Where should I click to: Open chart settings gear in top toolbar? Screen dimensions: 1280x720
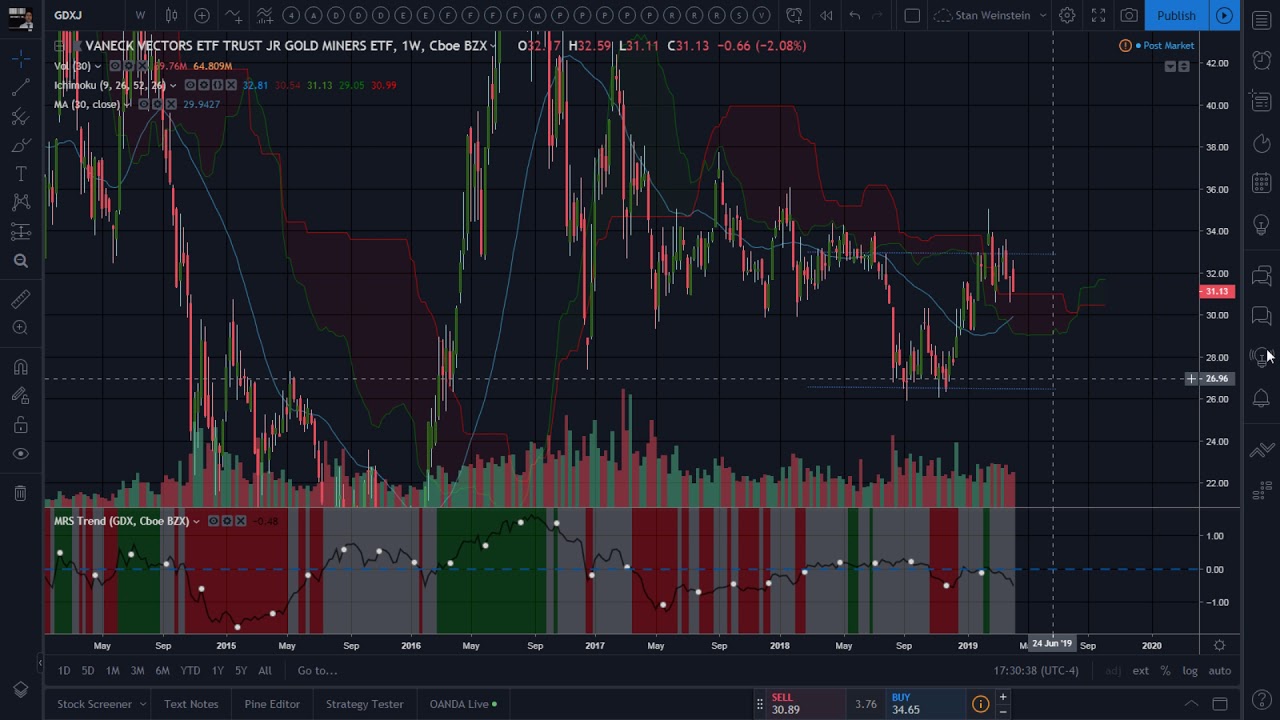point(1067,15)
